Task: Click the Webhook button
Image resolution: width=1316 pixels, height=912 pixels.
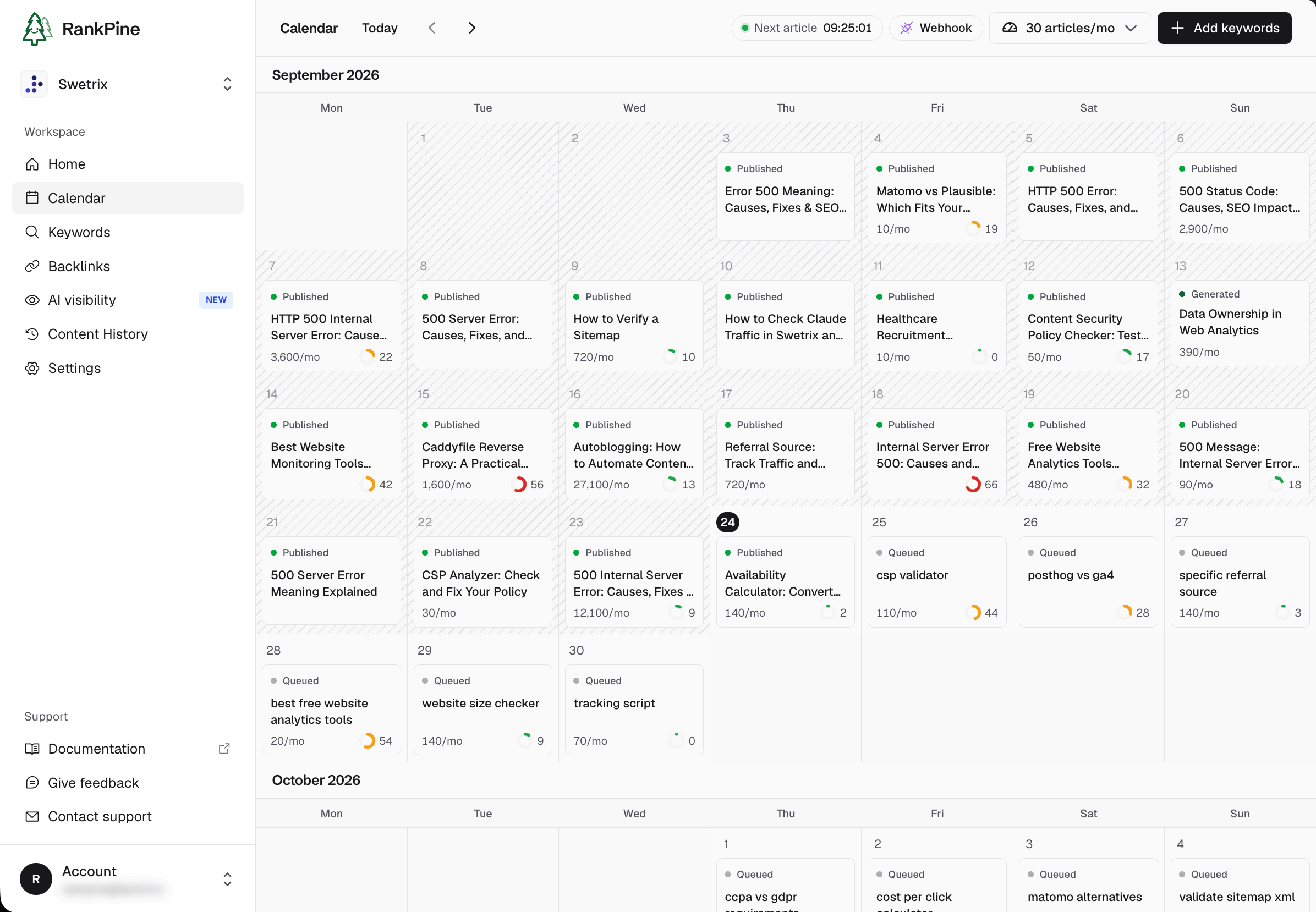Action: pos(936,28)
